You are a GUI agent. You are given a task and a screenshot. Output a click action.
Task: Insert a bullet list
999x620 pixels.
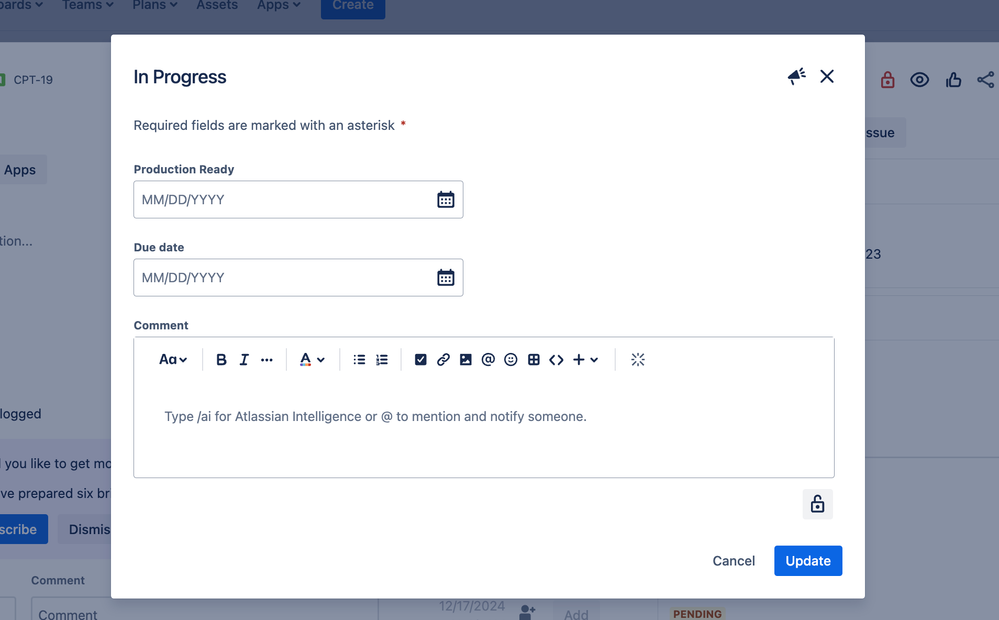tap(359, 360)
